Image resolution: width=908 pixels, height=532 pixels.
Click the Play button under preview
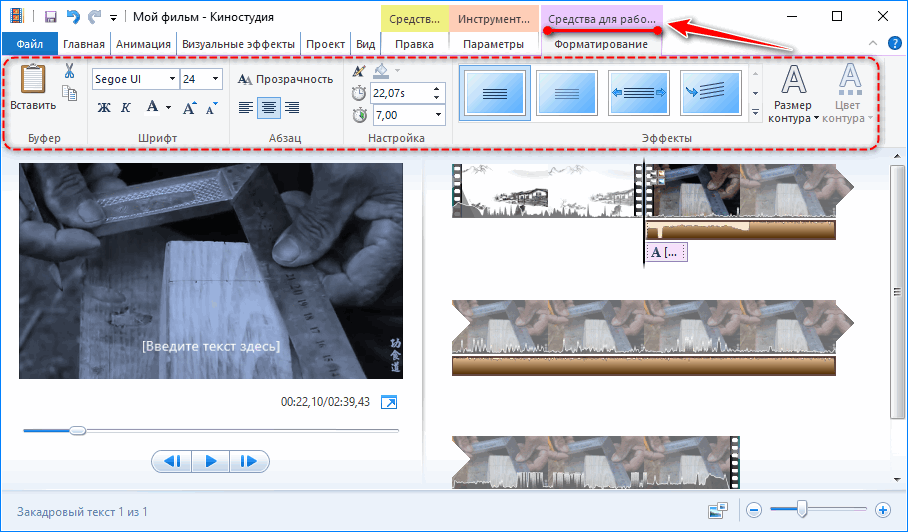point(210,461)
